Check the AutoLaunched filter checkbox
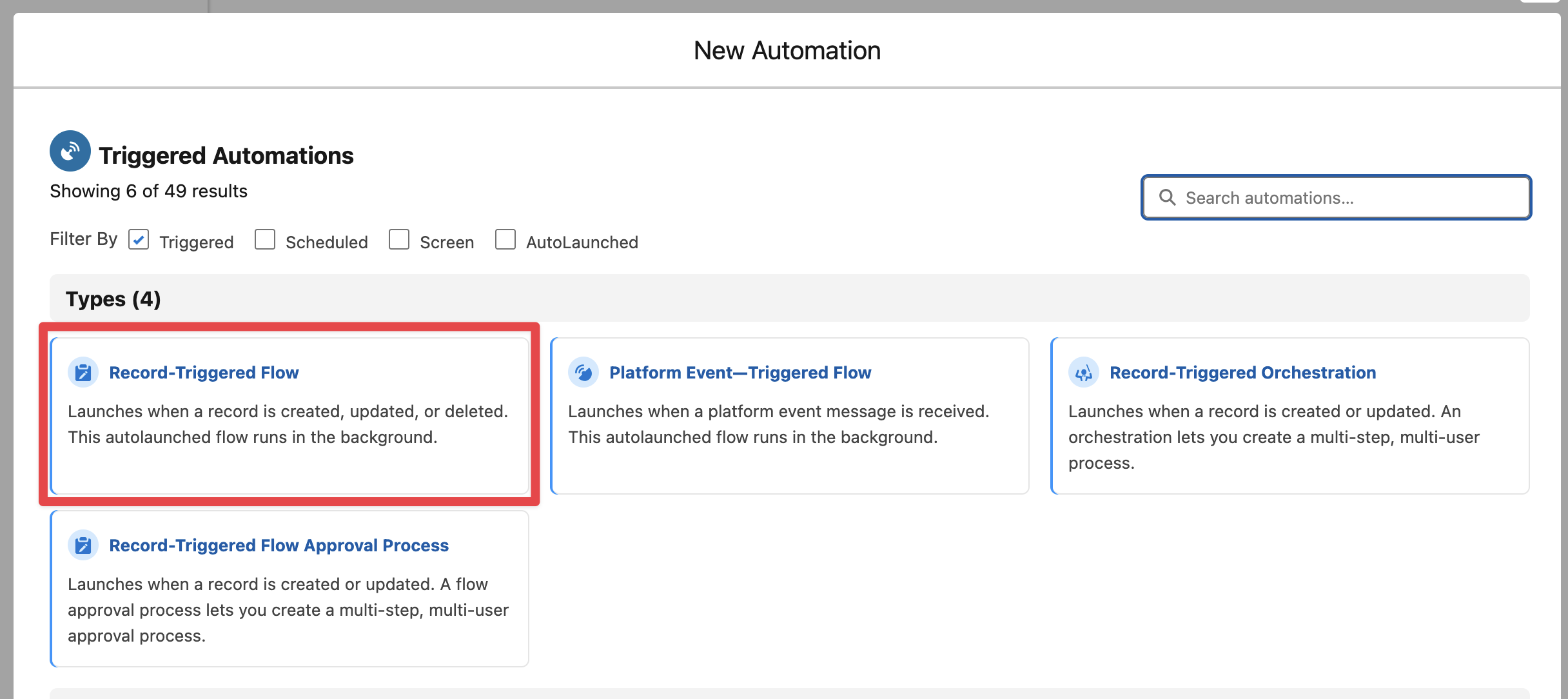 click(505, 240)
